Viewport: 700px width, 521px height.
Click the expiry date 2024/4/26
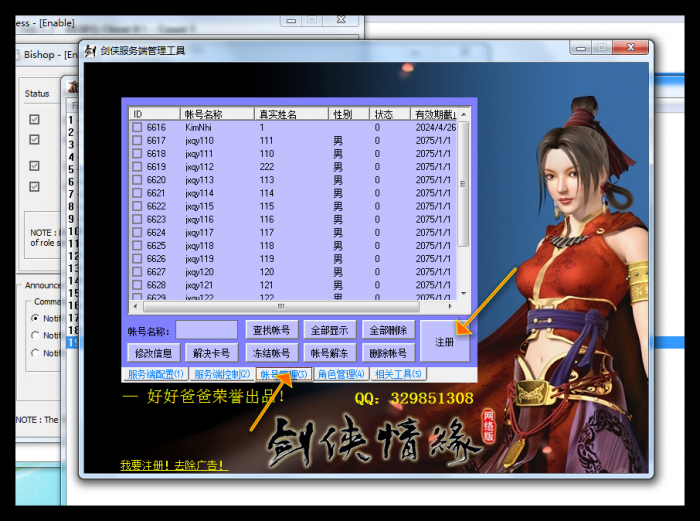tap(436, 128)
